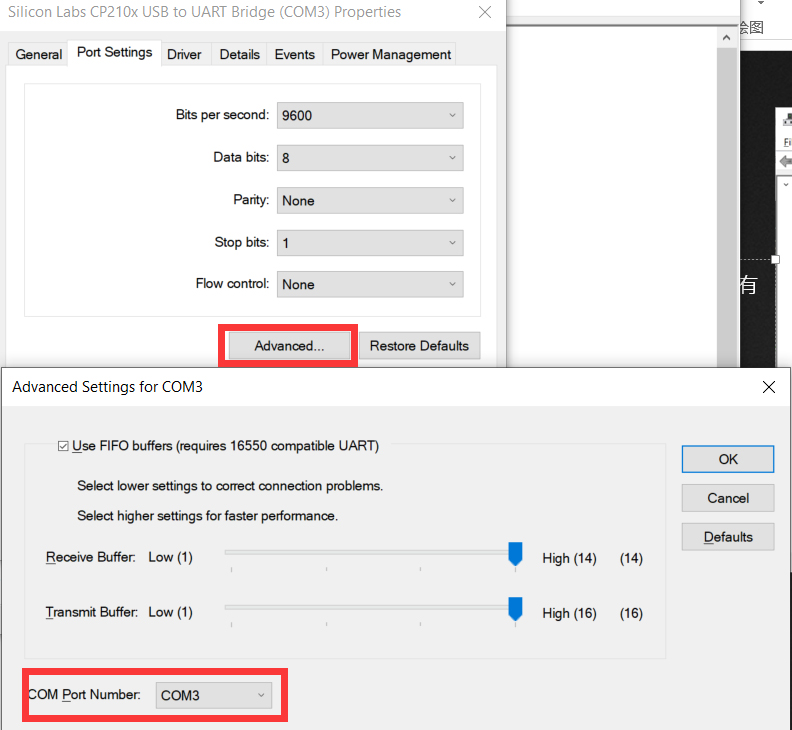Click the Receive Buffer slider handle

[515, 554]
